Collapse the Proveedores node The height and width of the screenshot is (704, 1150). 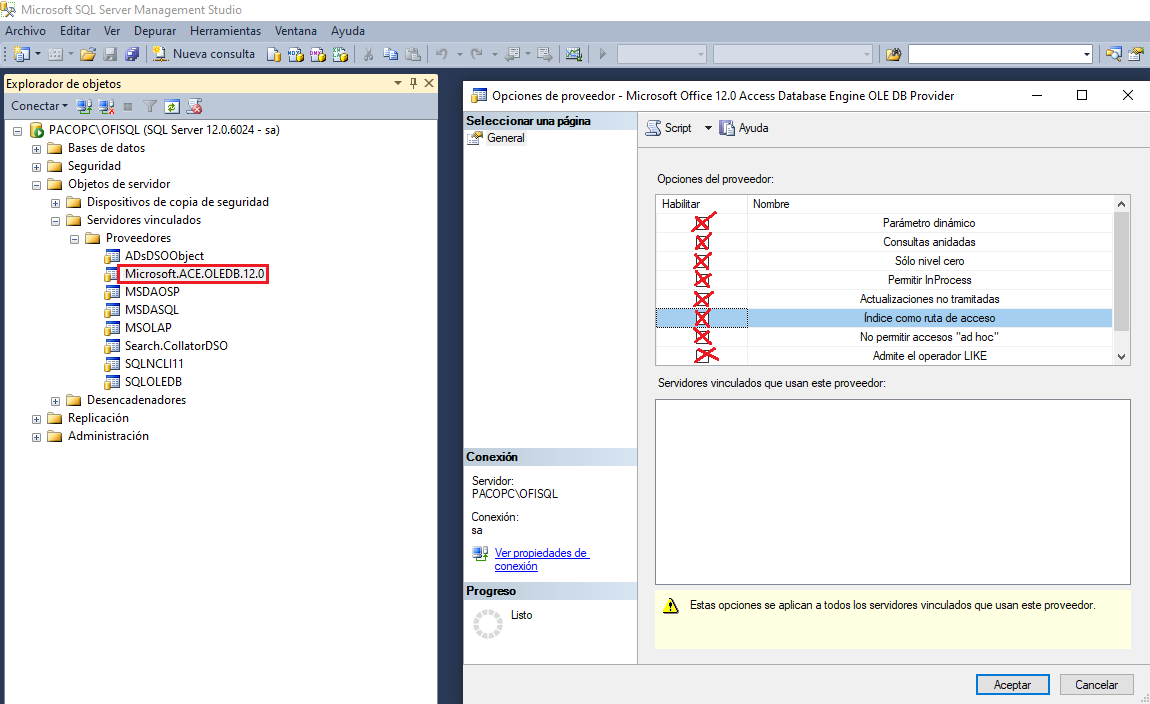pyautogui.click(x=74, y=239)
